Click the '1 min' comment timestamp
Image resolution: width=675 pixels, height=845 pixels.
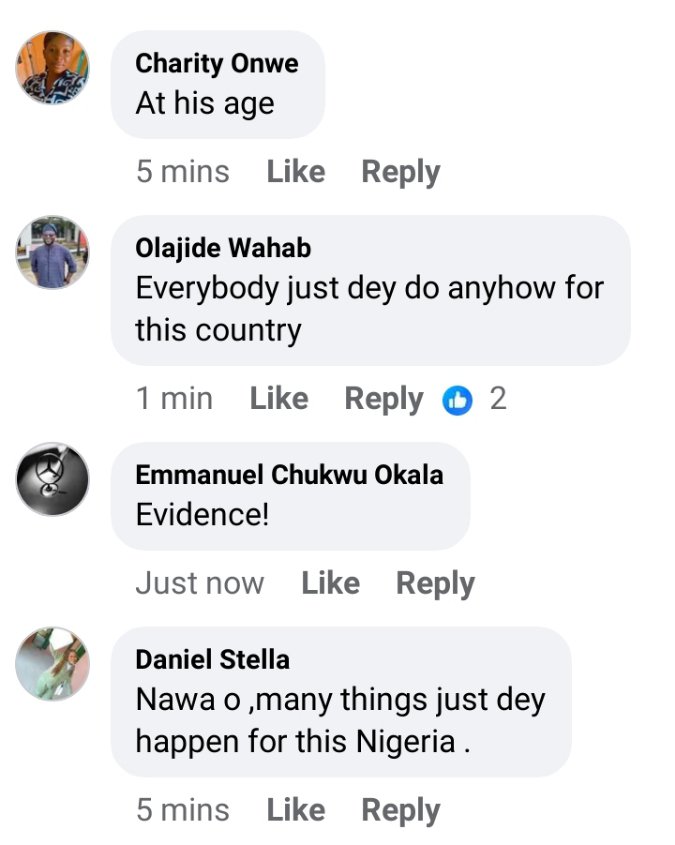click(174, 399)
